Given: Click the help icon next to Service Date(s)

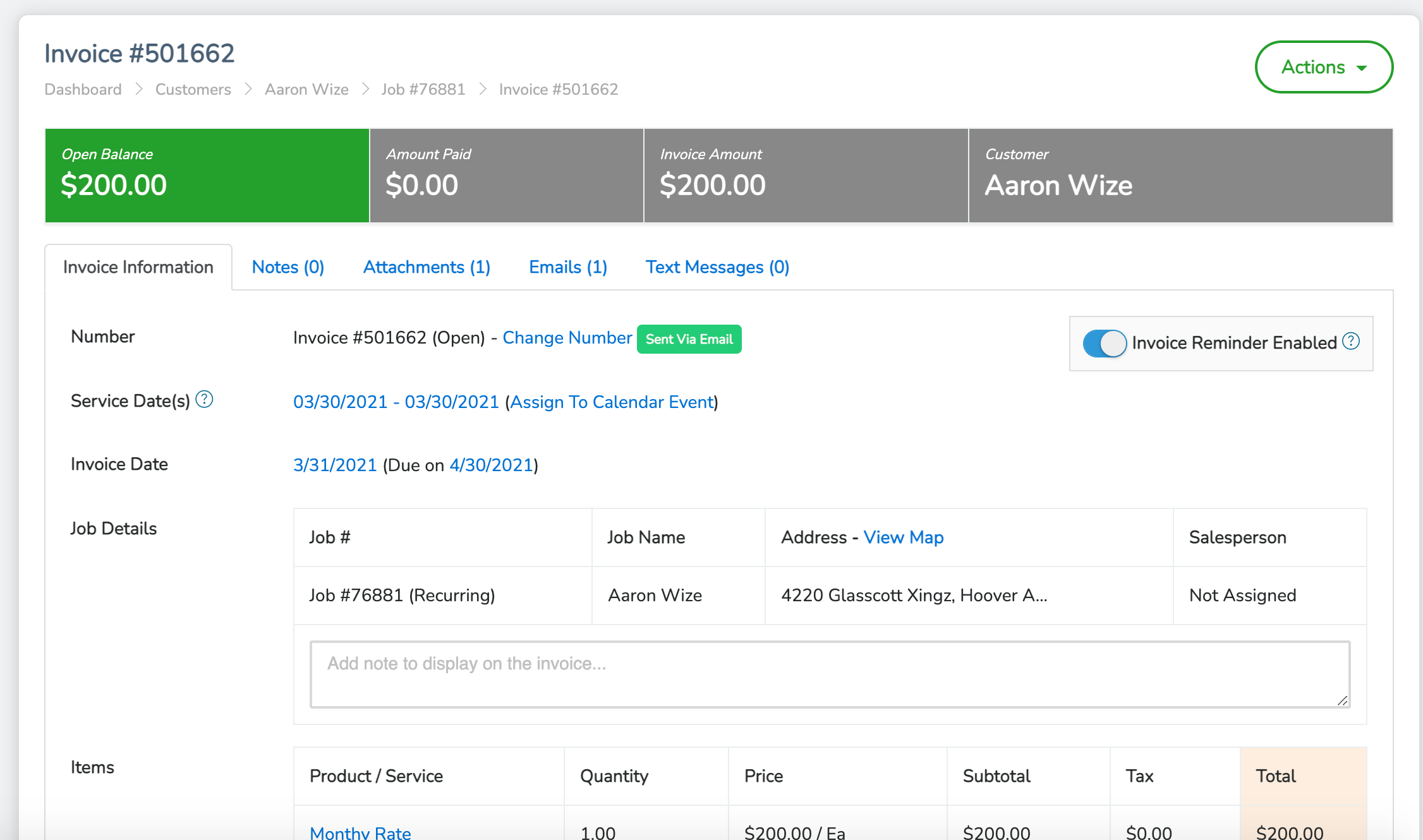Looking at the screenshot, I should click(203, 399).
